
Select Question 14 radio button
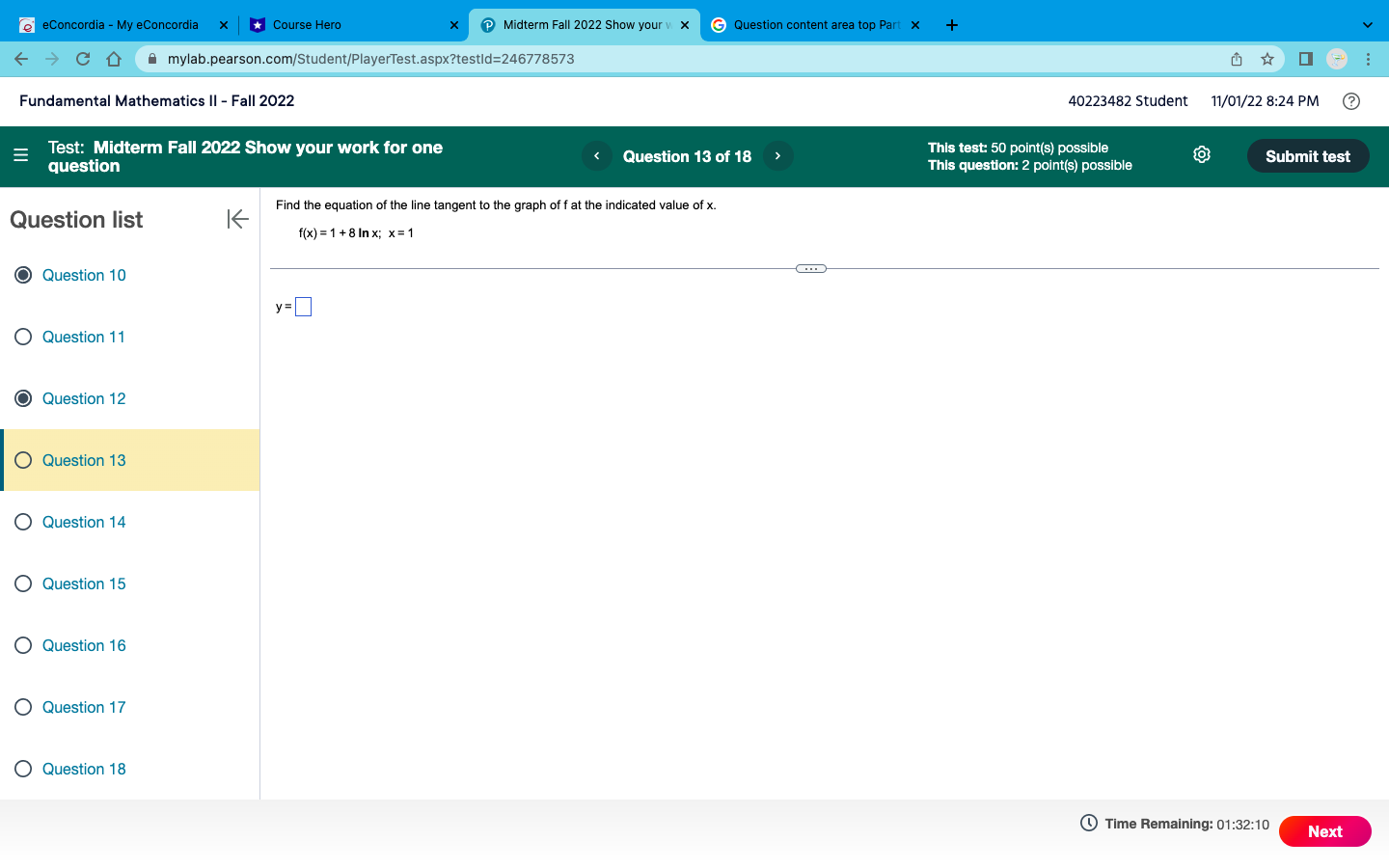pos(24,522)
